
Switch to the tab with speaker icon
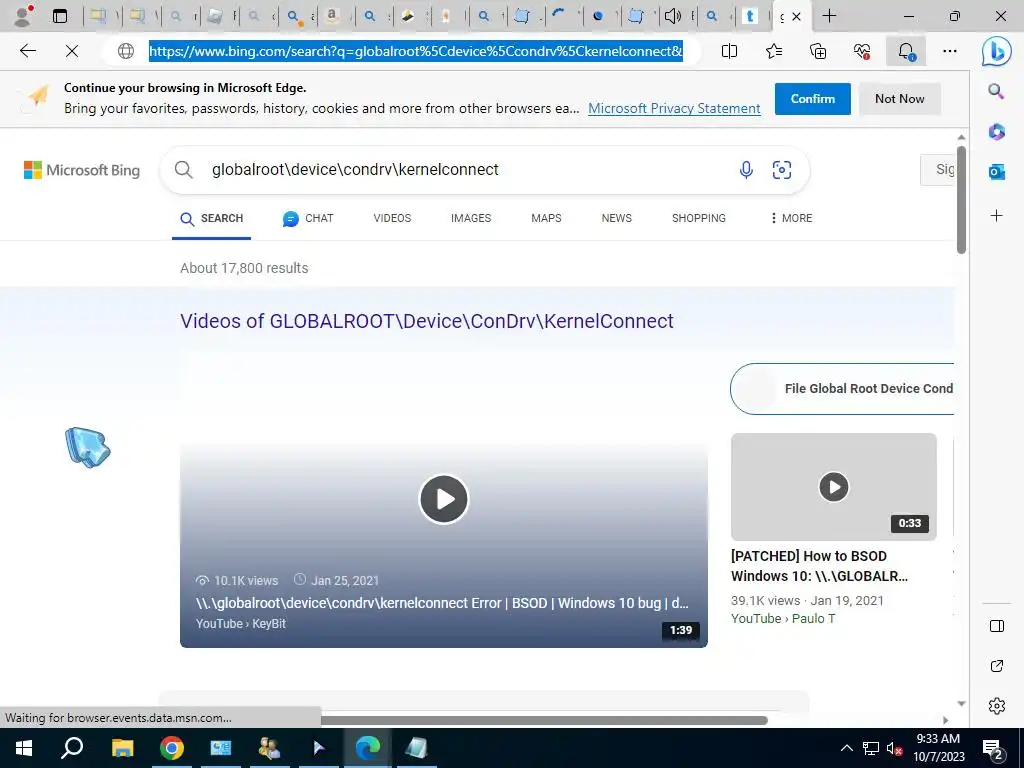pyautogui.click(x=672, y=16)
